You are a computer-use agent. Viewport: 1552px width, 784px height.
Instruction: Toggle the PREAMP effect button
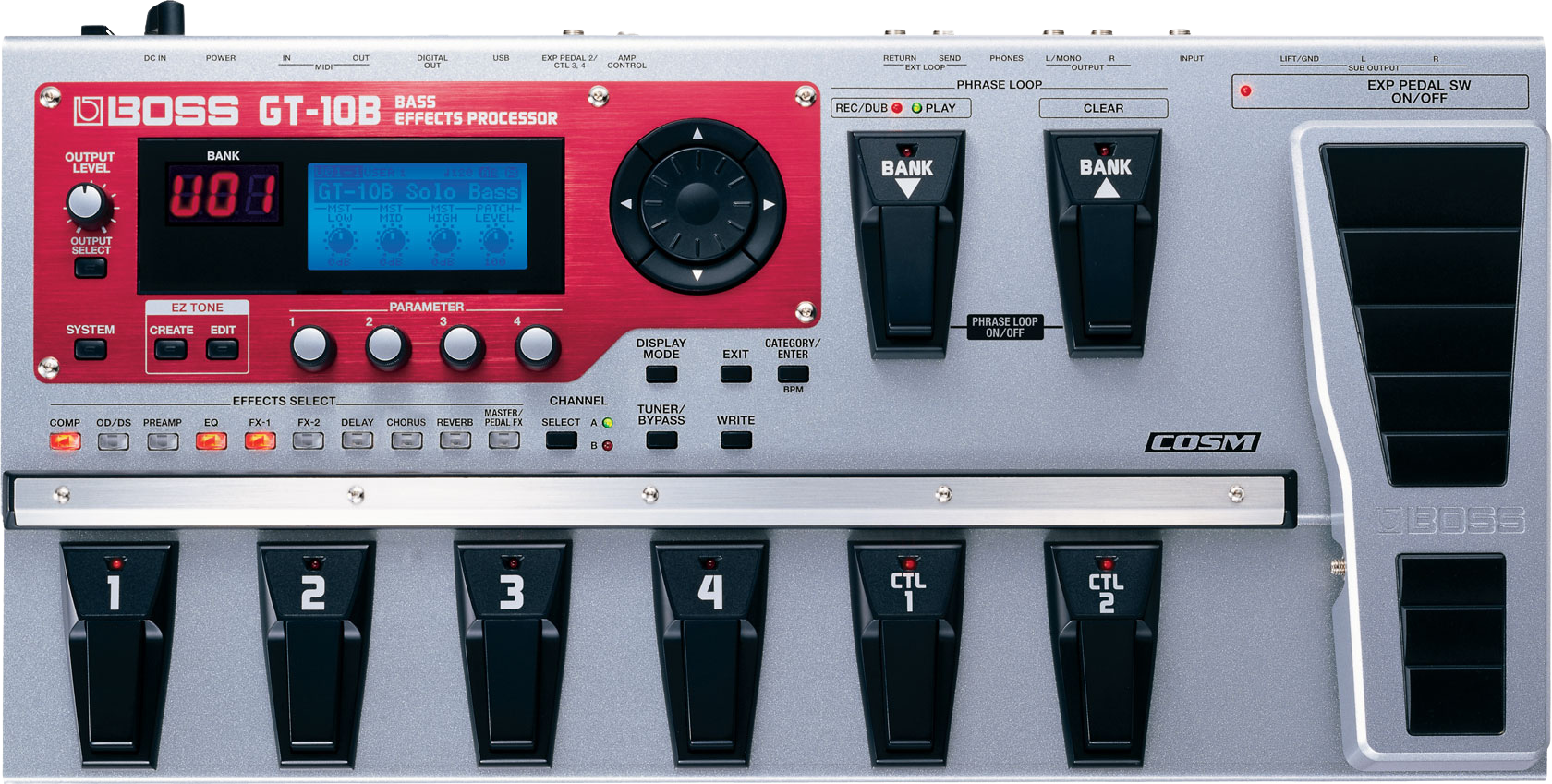[x=163, y=441]
